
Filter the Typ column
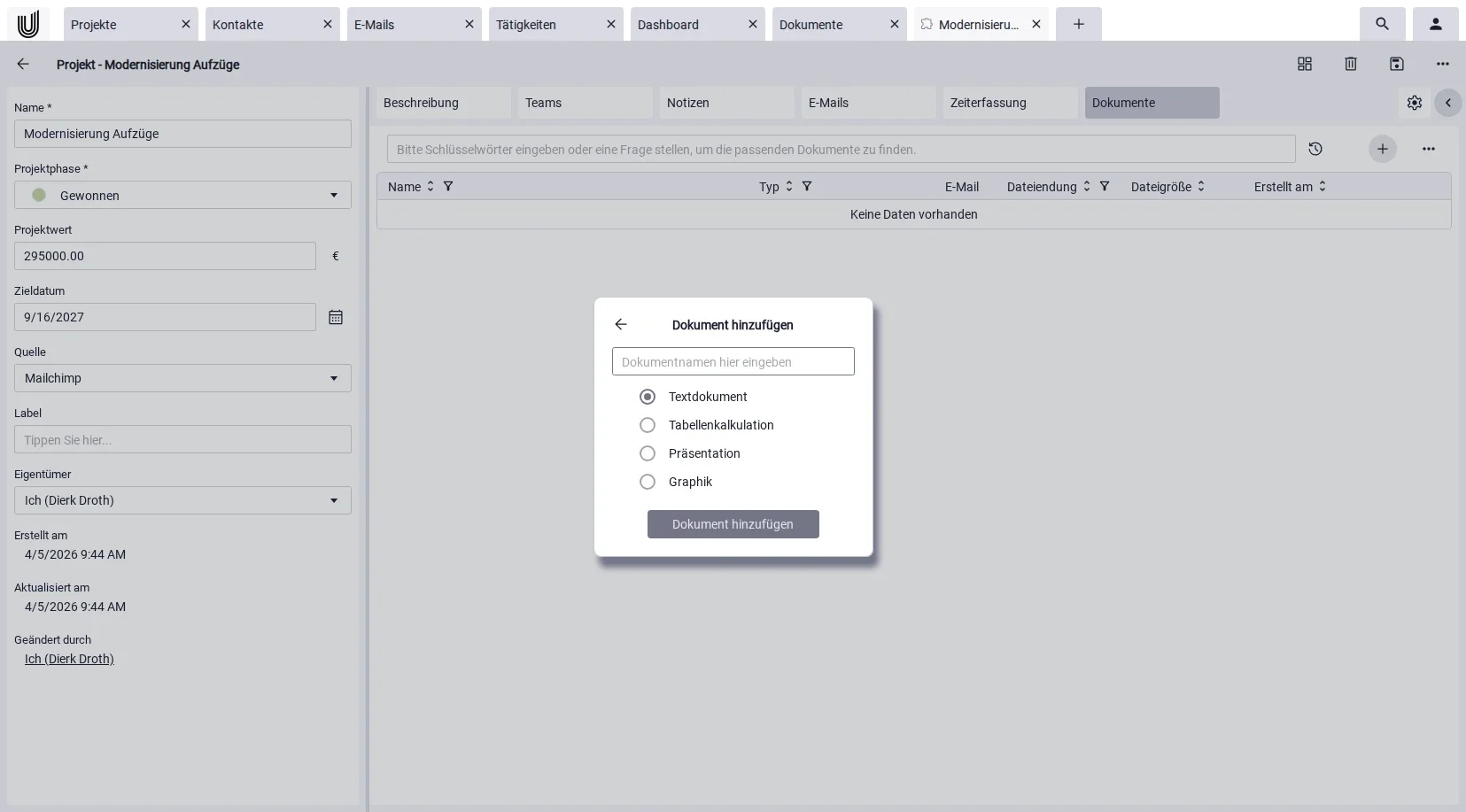tap(807, 186)
